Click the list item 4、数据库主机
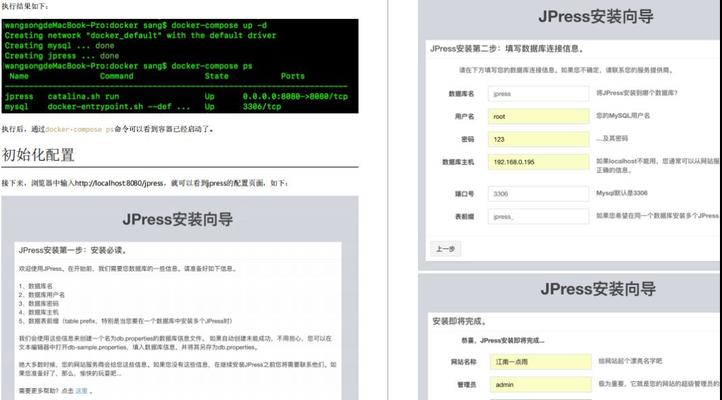This screenshot has height=400, width=722. 39,312
